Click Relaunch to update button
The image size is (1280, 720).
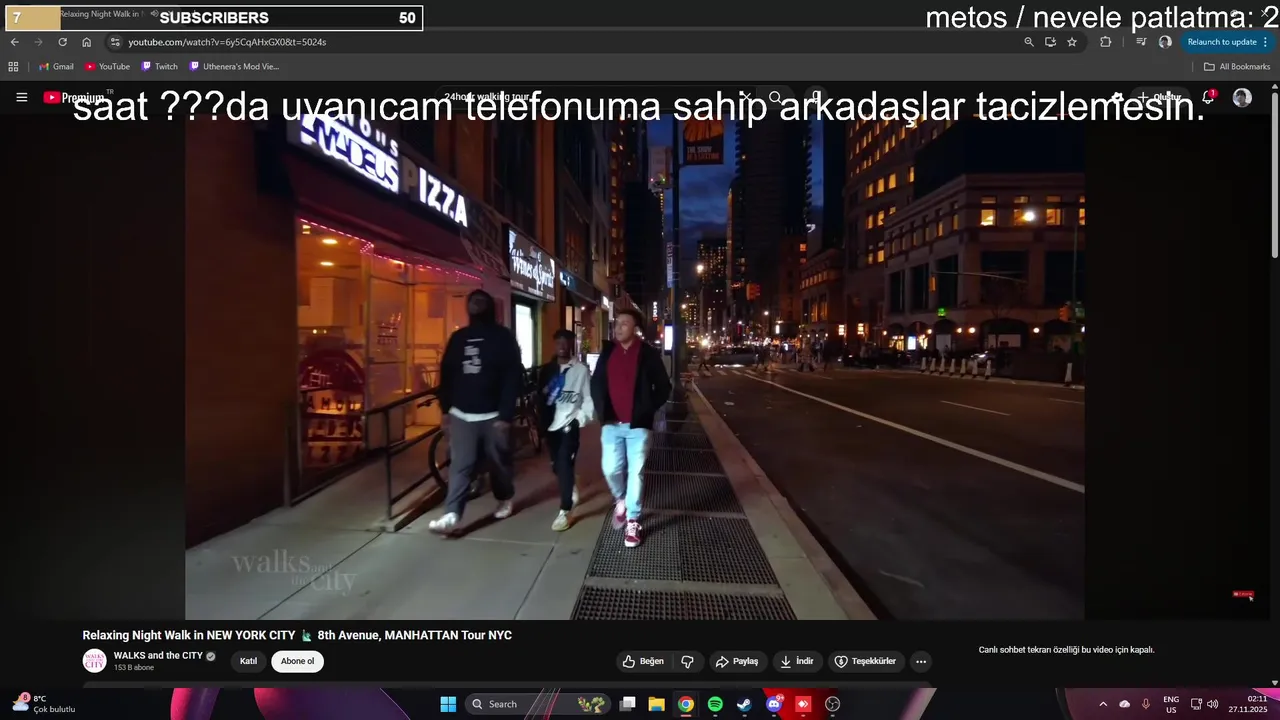1222,42
